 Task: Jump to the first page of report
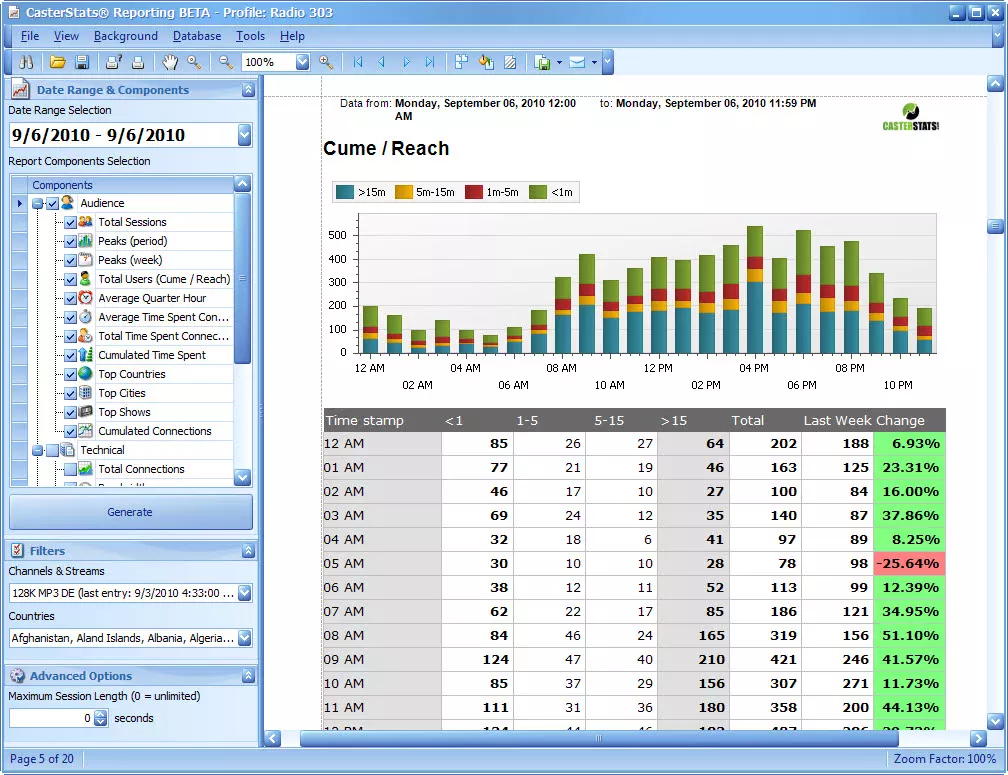(358, 62)
